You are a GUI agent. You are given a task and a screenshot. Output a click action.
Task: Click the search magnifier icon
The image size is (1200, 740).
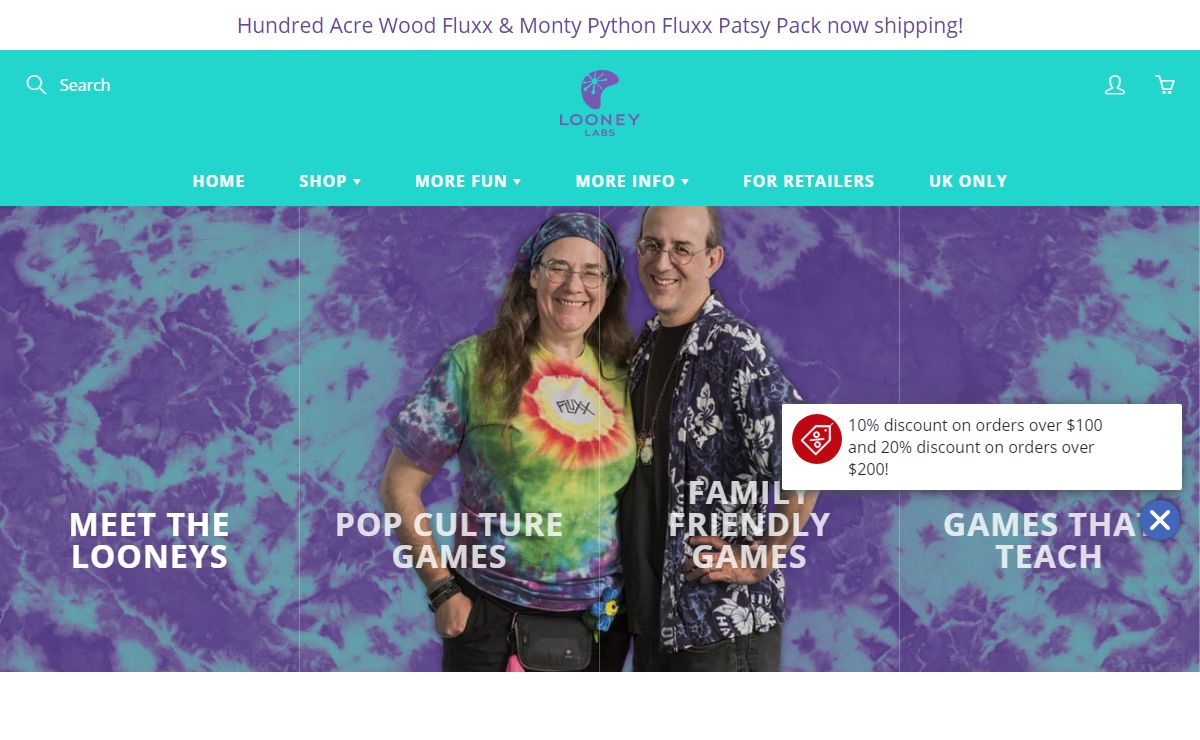pos(36,85)
